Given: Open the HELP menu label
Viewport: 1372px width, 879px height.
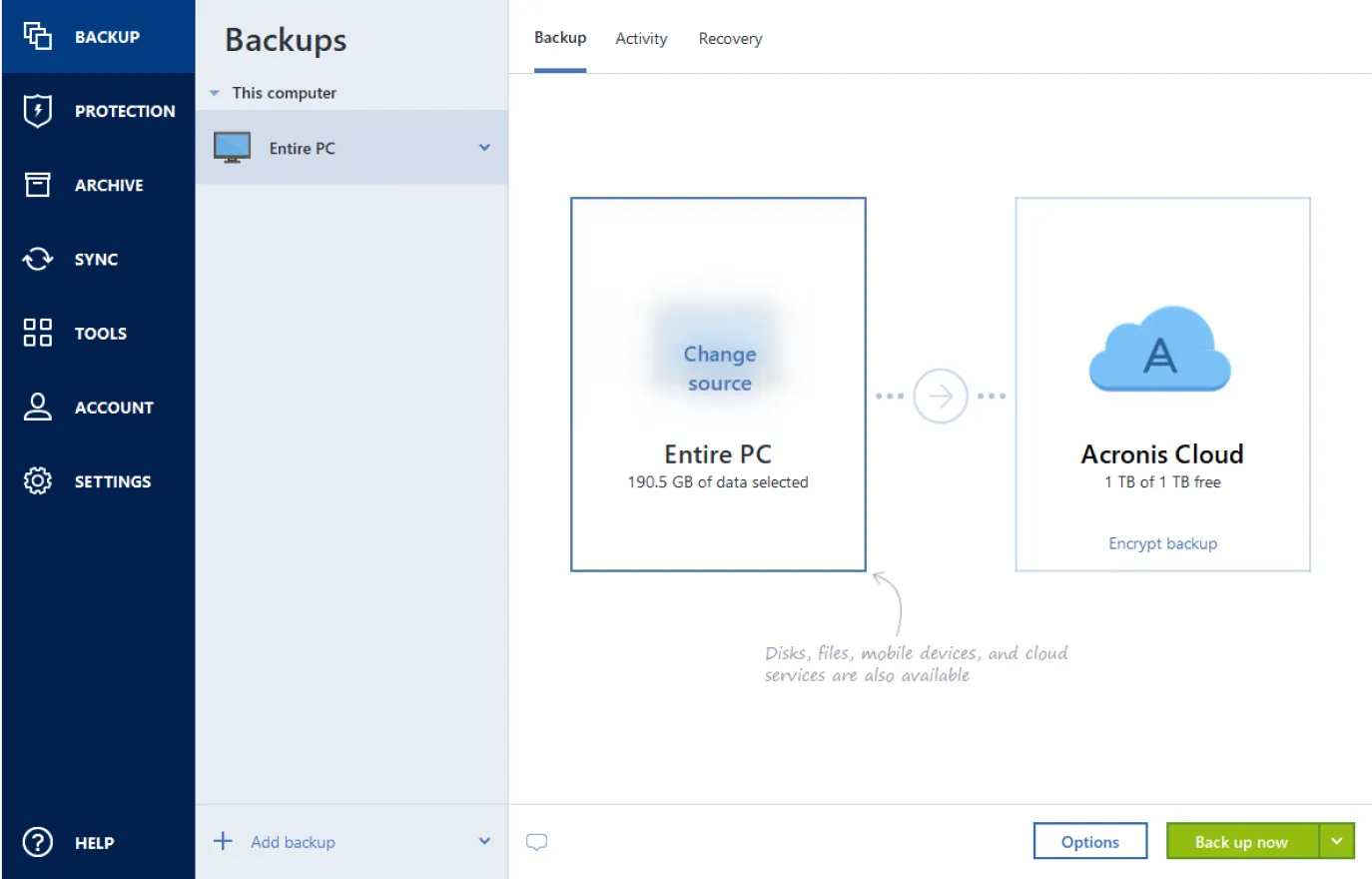Looking at the screenshot, I should click(94, 843).
